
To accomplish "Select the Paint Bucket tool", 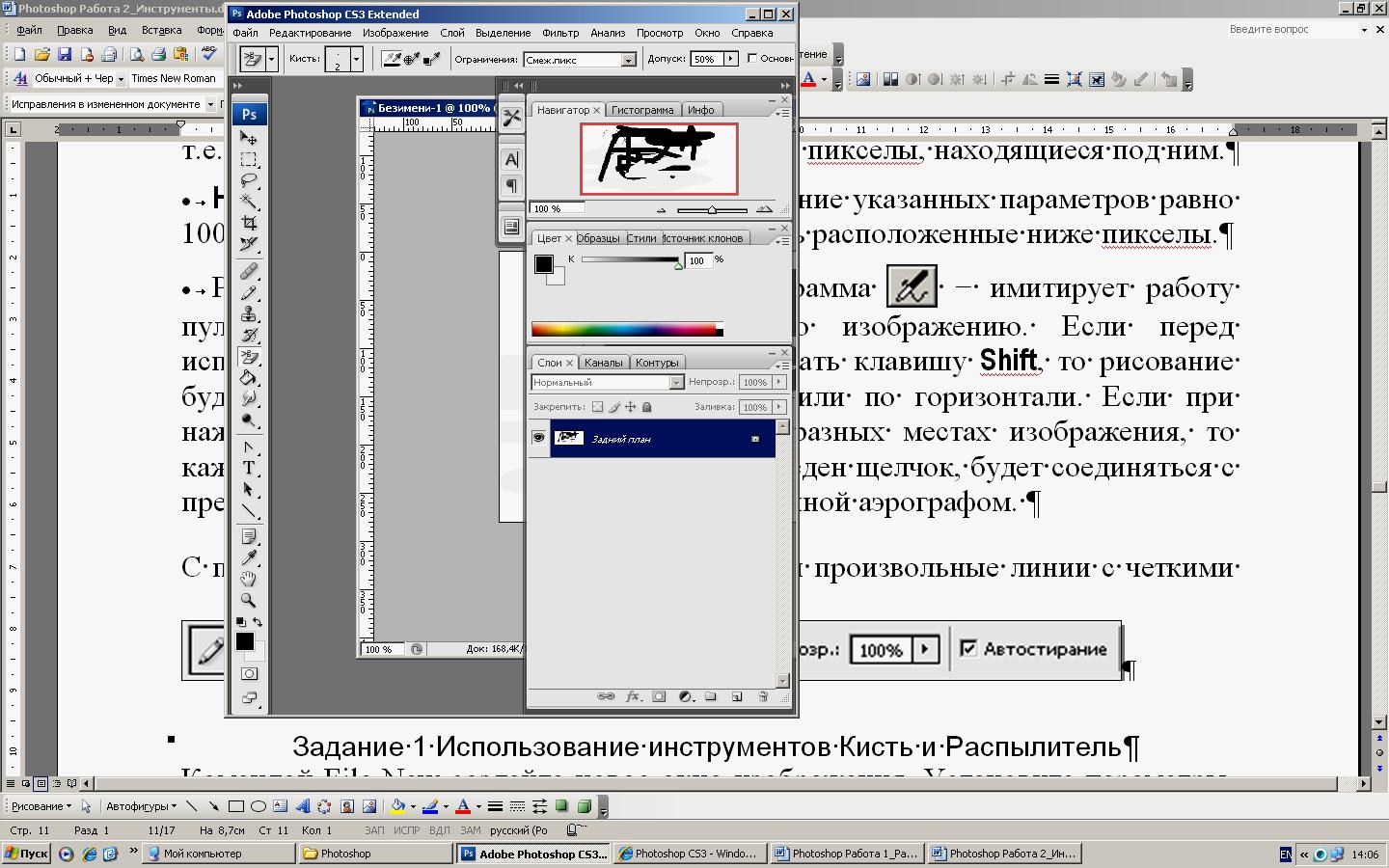I will [x=249, y=378].
